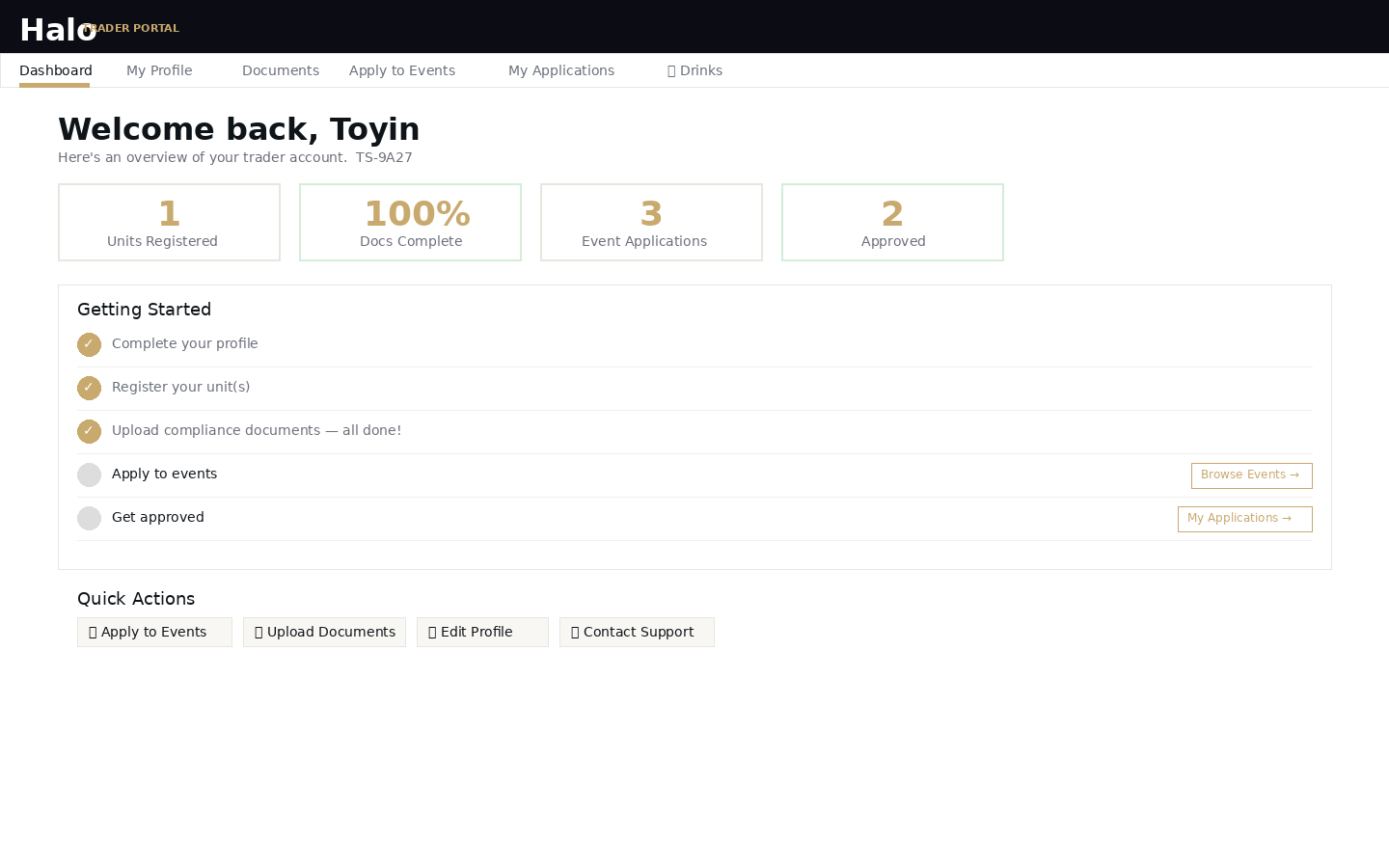Viewport: 1389px width, 868px height.
Task: Select the My Applications tab
Action: pyautogui.click(x=561, y=70)
